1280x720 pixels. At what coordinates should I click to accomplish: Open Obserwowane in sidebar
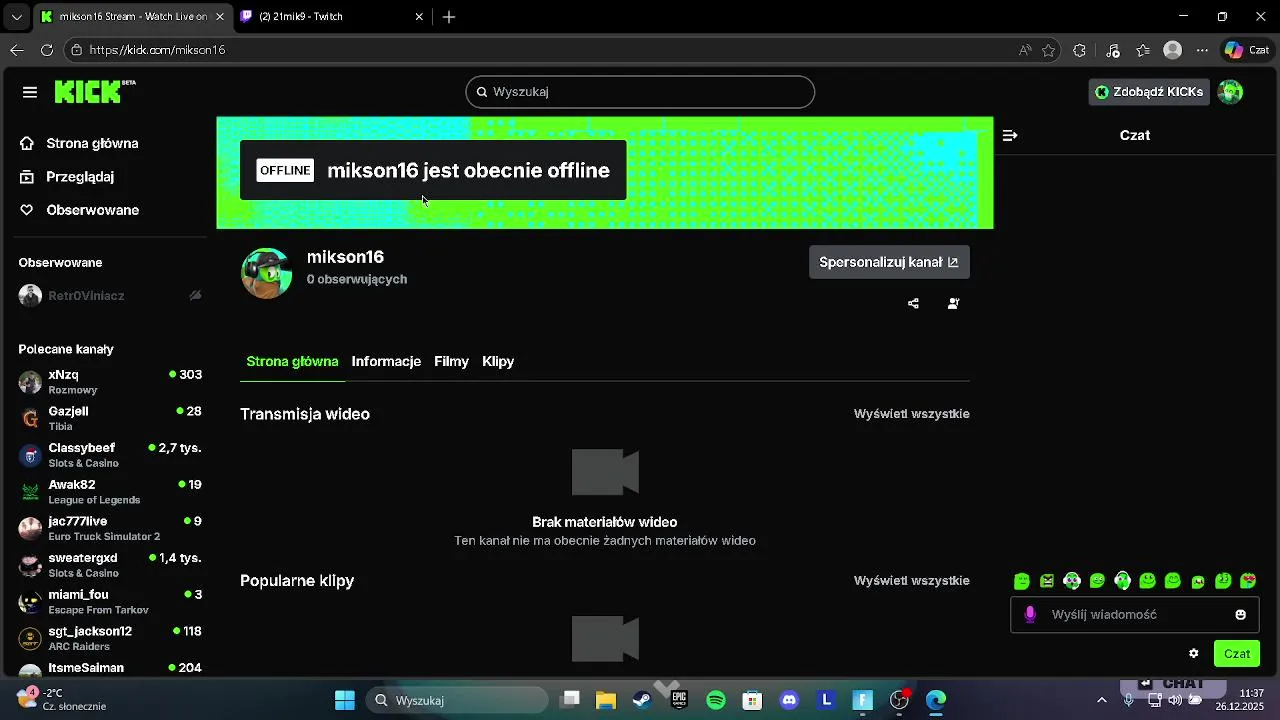(x=92, y=210)
